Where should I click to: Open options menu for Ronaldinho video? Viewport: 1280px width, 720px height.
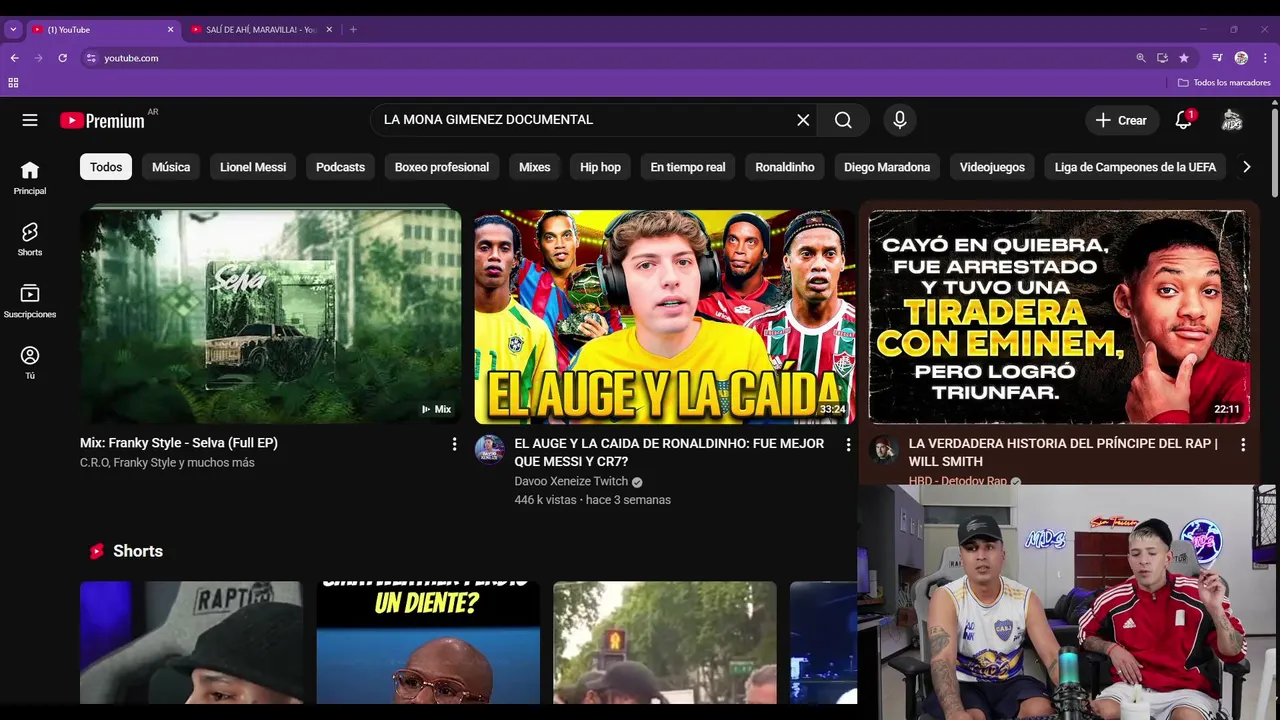(848, 445)
